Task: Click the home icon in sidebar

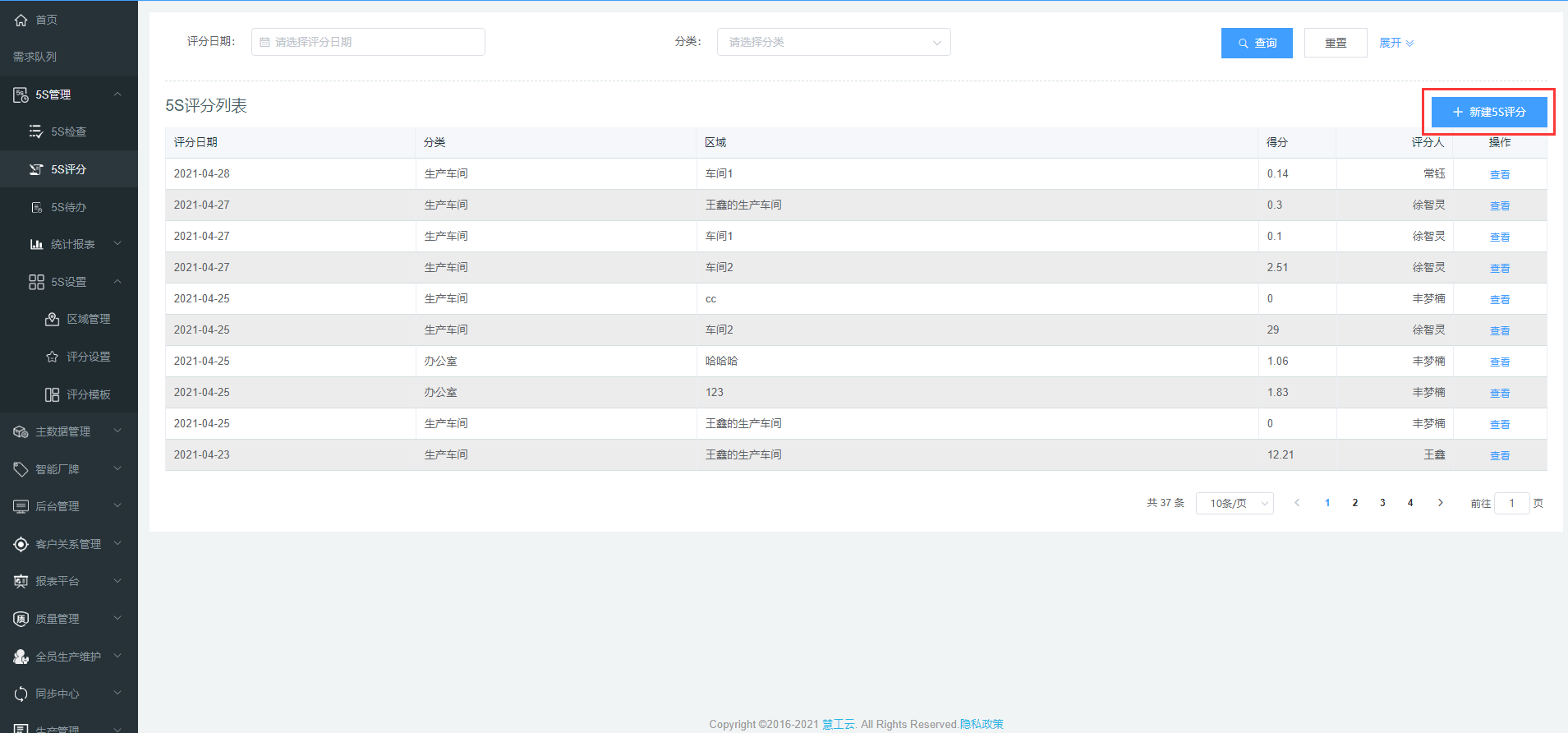Action: coord(21,20)
